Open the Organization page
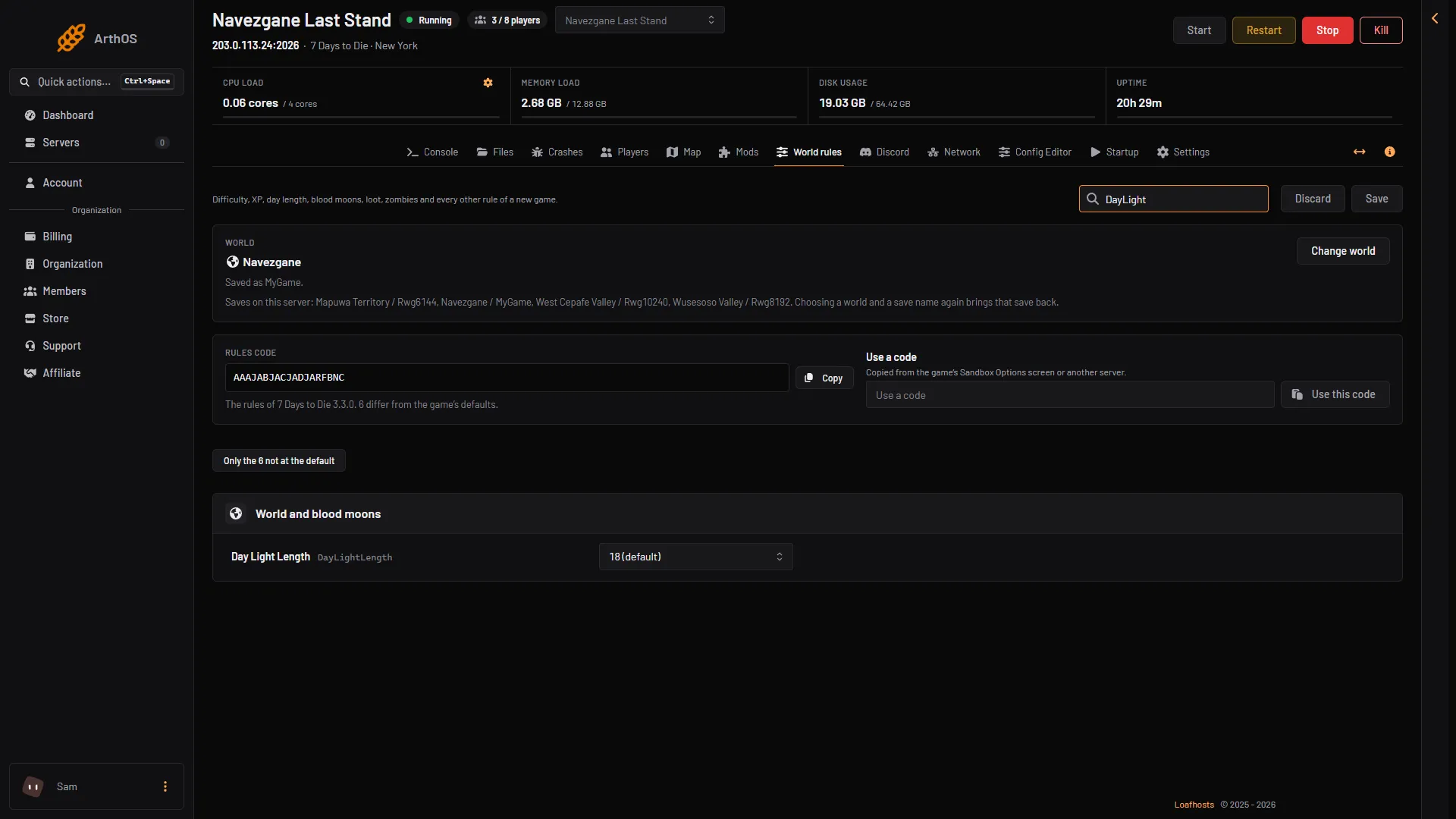This screenshot has width=1456, height=819. (96, 264)
